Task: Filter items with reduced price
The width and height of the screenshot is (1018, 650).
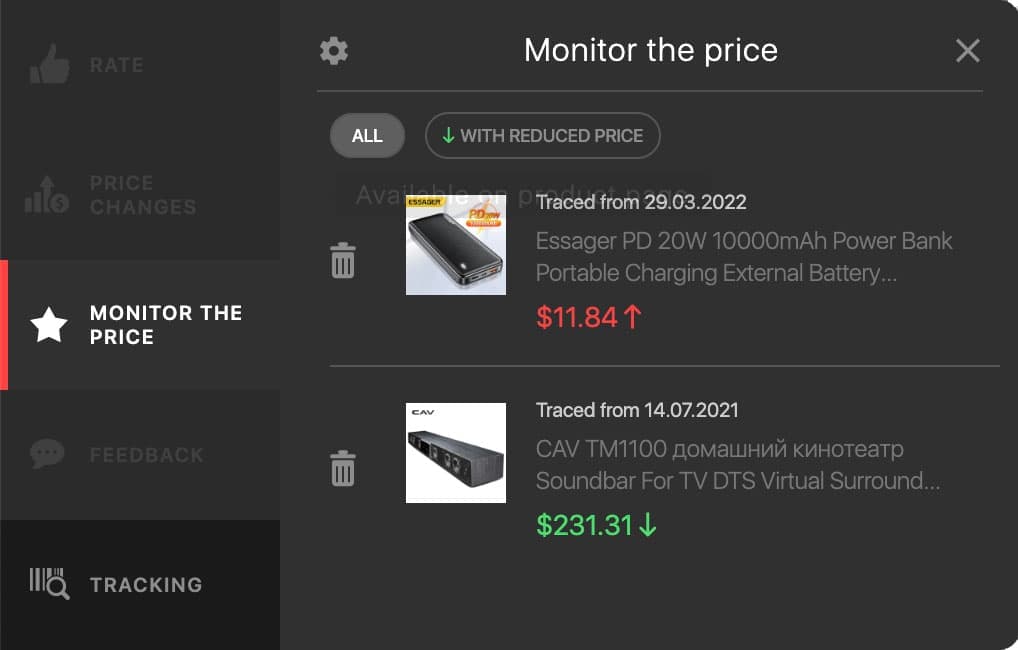Action: click(x=542, y=136)
